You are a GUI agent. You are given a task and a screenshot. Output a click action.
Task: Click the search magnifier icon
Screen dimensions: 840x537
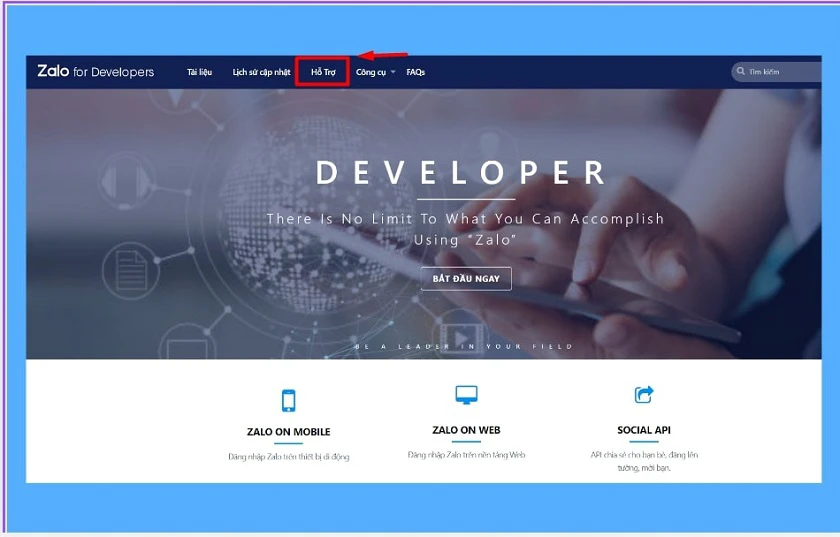(x=741, y=71)
